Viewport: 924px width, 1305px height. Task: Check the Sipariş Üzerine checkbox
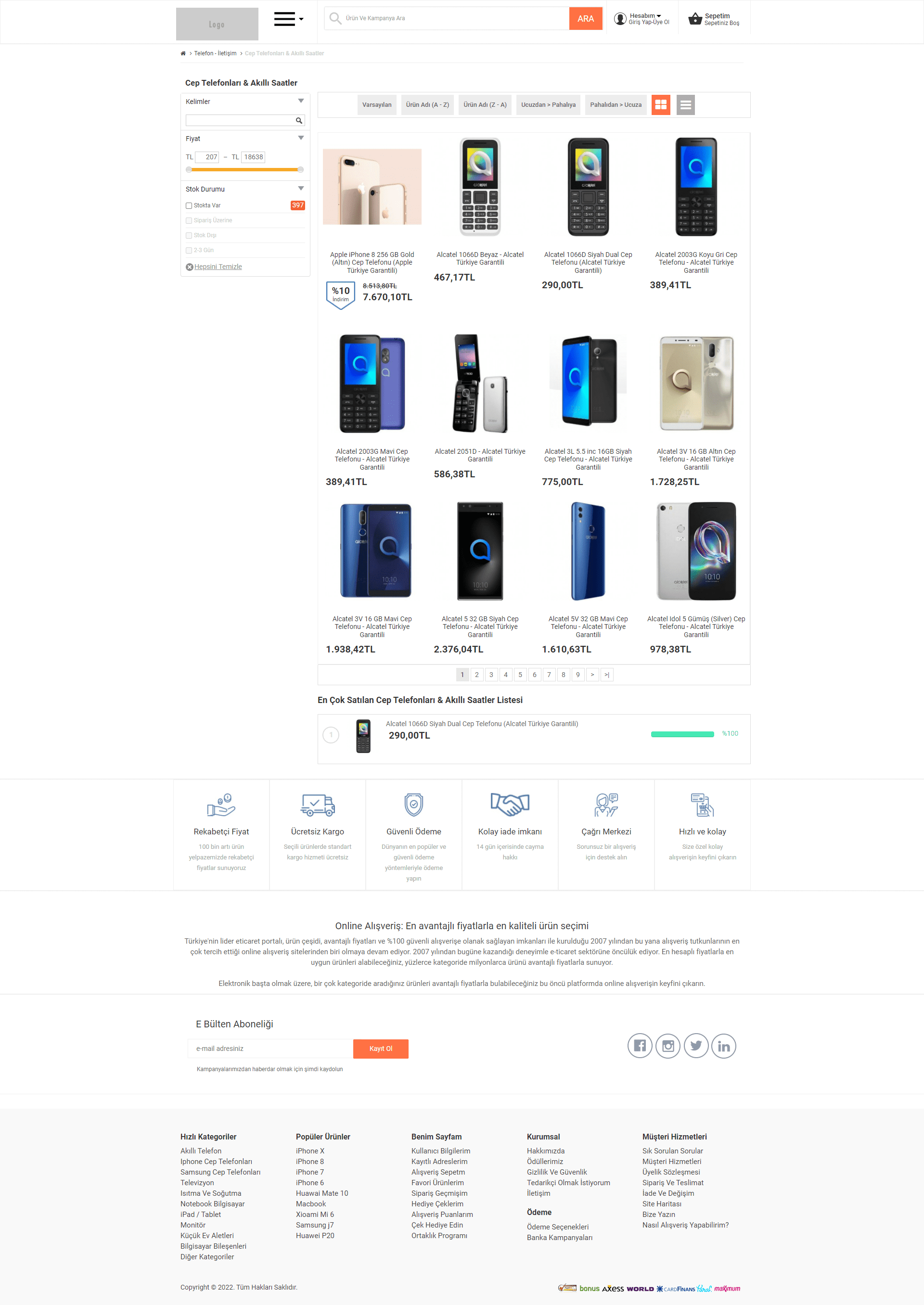coord(189,221)
